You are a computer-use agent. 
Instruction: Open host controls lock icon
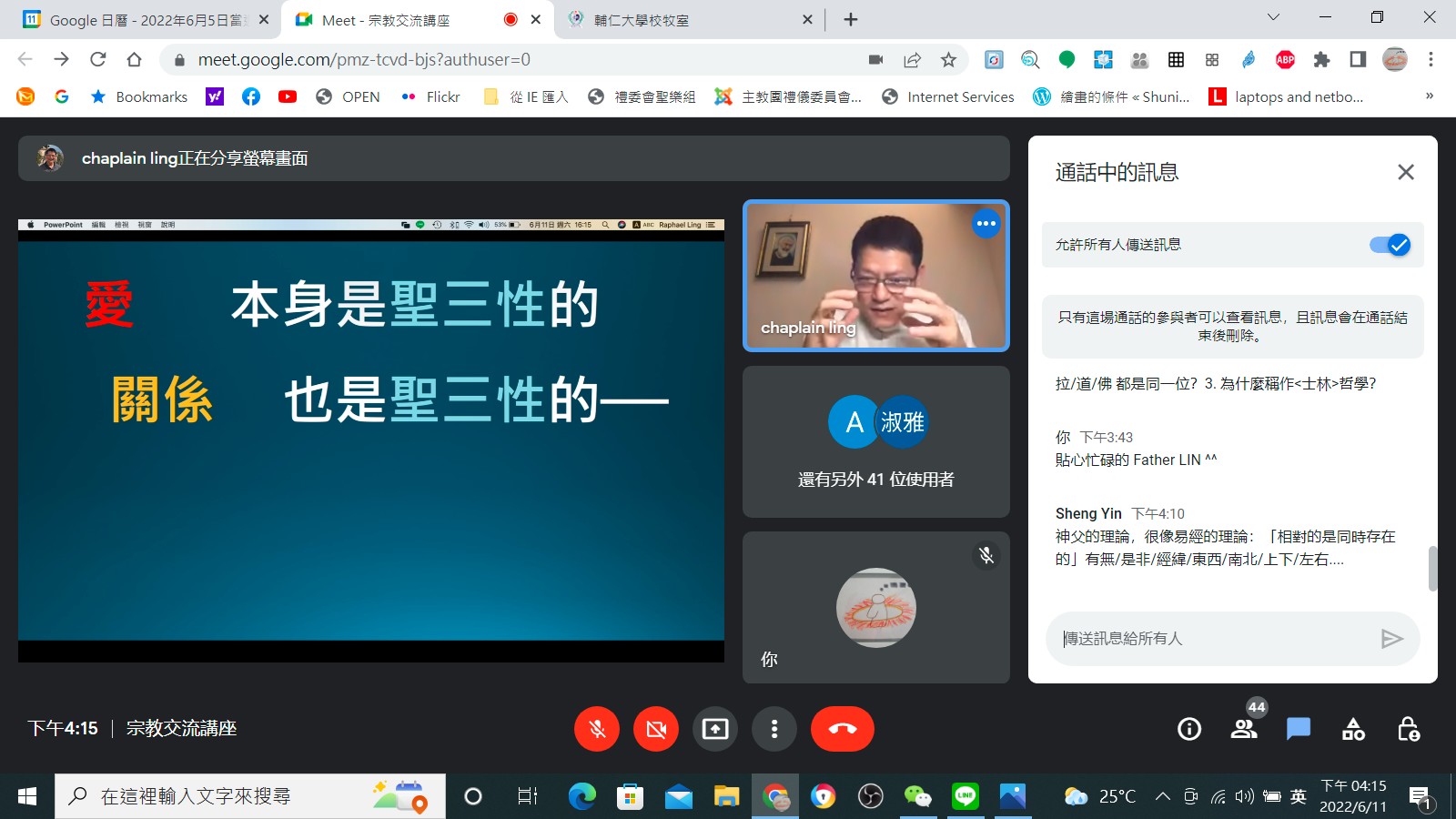tap(1408, 729)
